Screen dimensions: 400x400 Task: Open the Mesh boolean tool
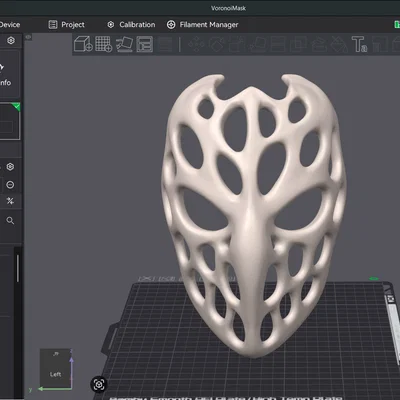pyautogui.click(x=298, y=44)
